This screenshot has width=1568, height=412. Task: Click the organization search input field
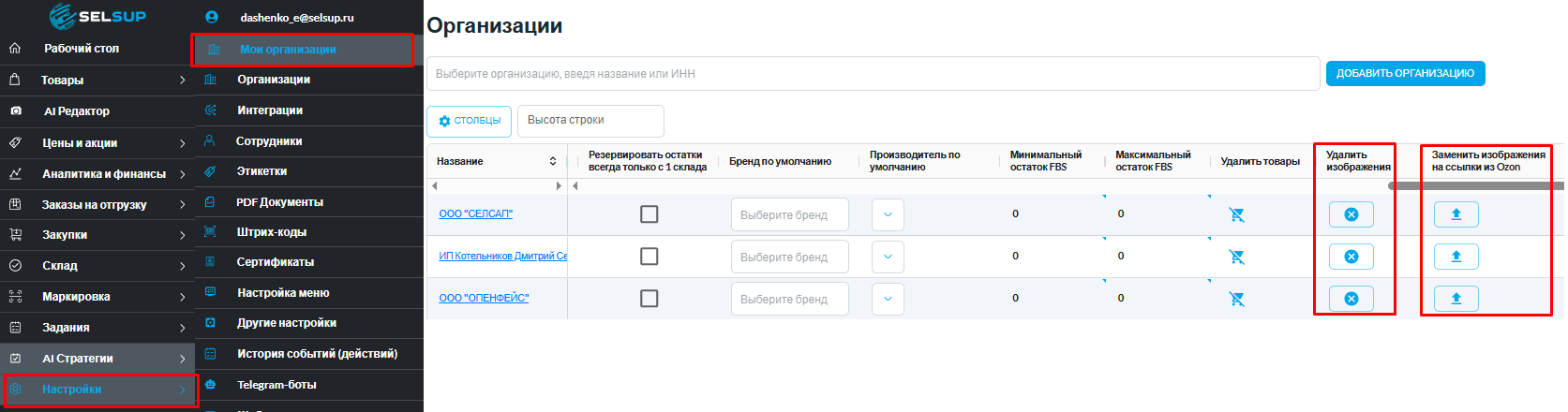[872, 74]
